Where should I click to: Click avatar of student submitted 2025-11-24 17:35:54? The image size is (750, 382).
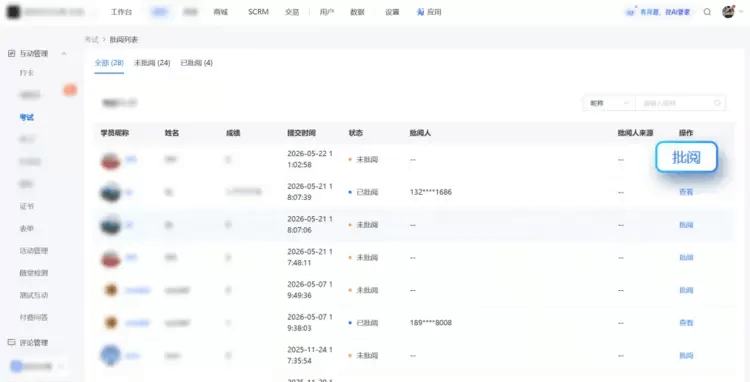[x=110, y=355]
